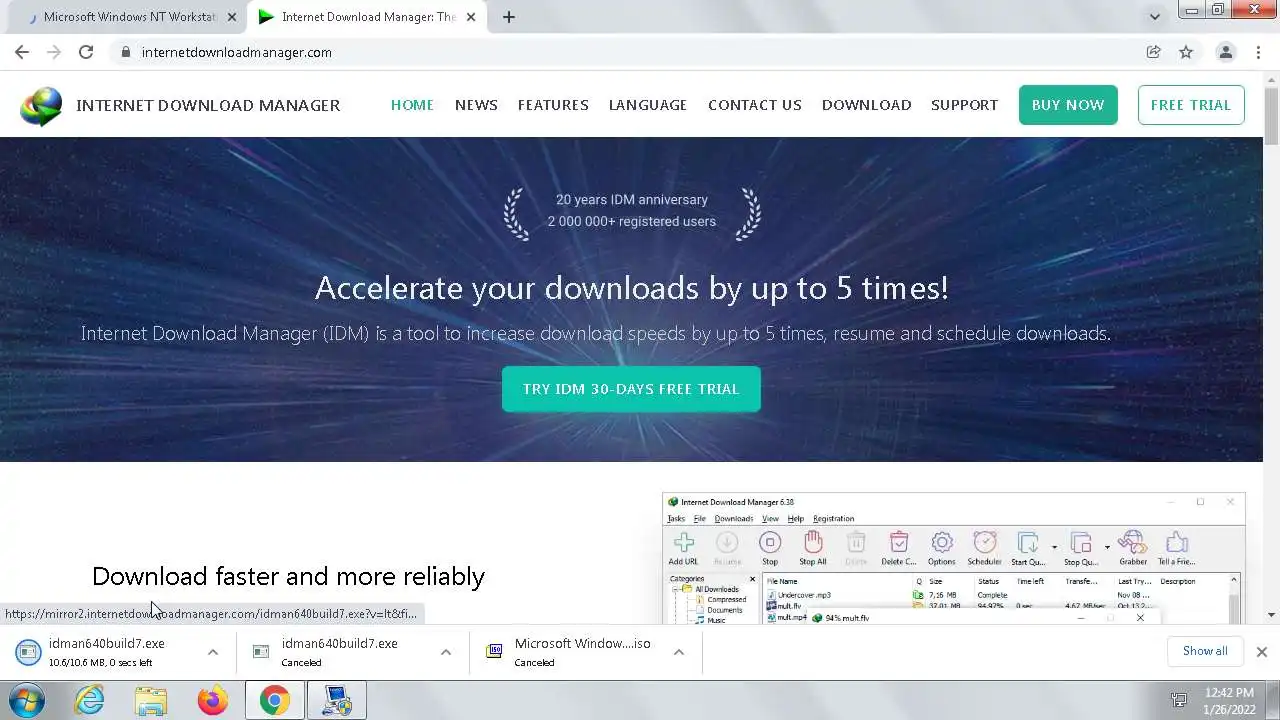Click the Internet Download Manager globe logo
The image size is (1280, 720).
tap(41, 105)
